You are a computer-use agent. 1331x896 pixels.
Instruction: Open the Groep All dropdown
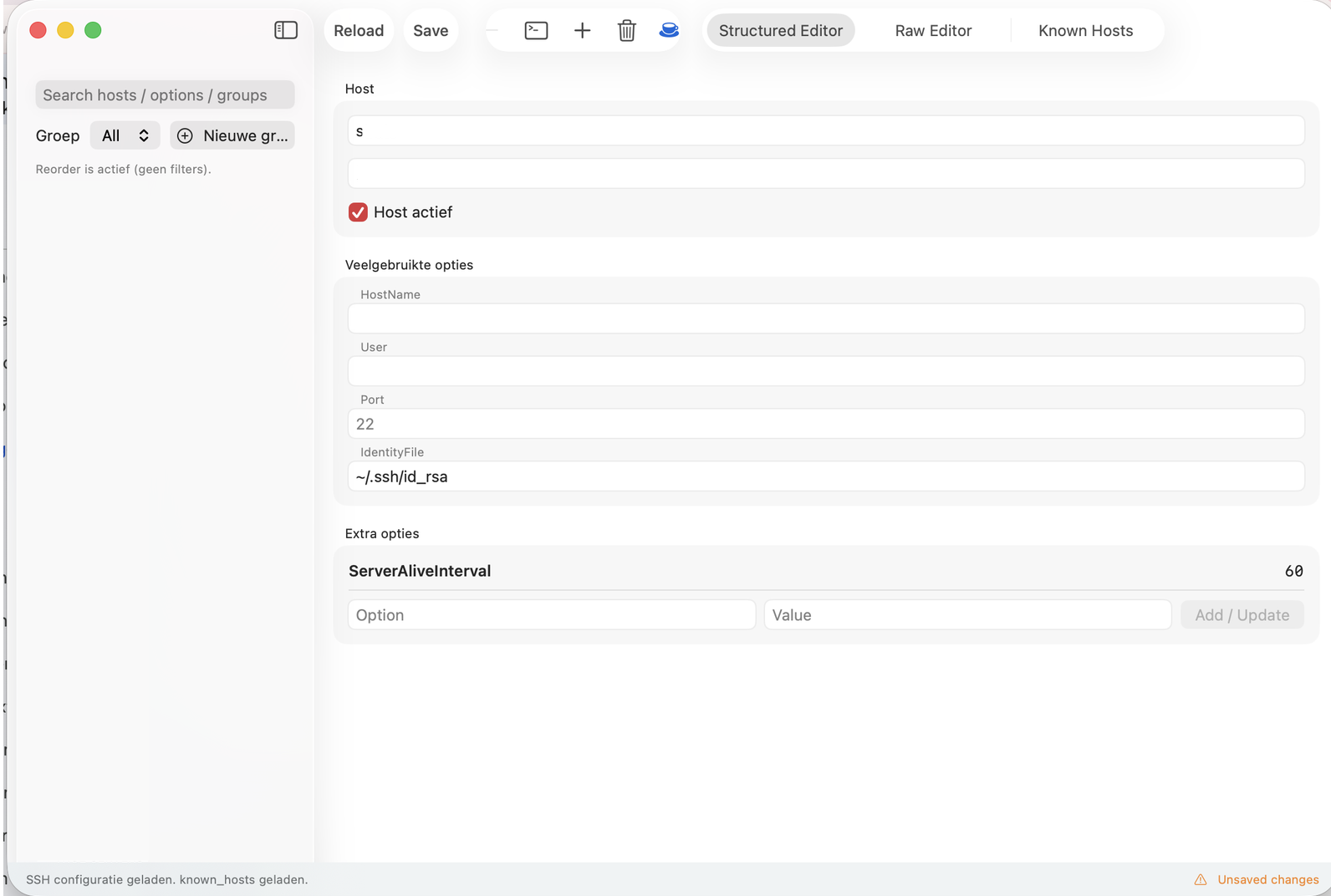(x=125, y=135)
